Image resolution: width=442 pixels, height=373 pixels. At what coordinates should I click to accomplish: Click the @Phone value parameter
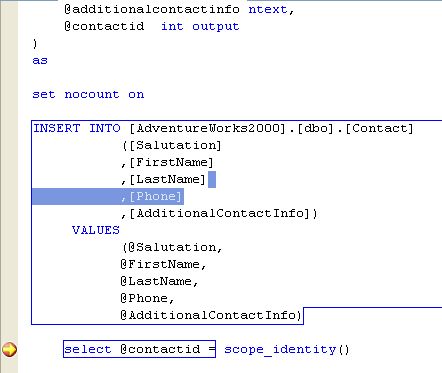point(144,298)
